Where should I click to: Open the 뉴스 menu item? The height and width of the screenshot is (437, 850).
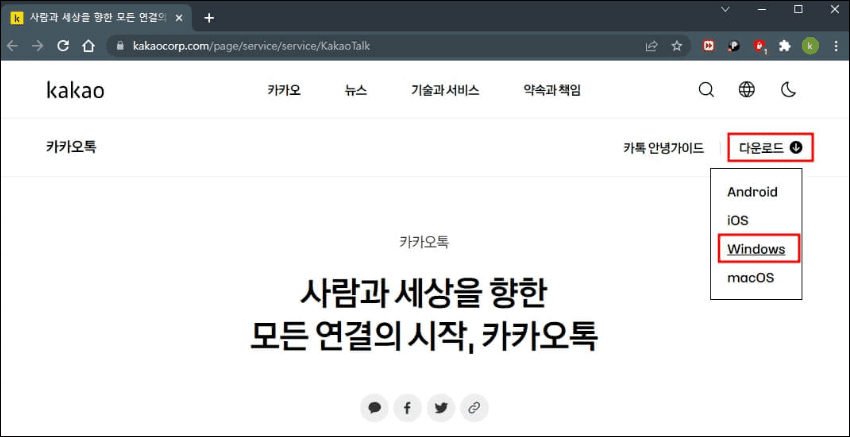tap(356, 91)
